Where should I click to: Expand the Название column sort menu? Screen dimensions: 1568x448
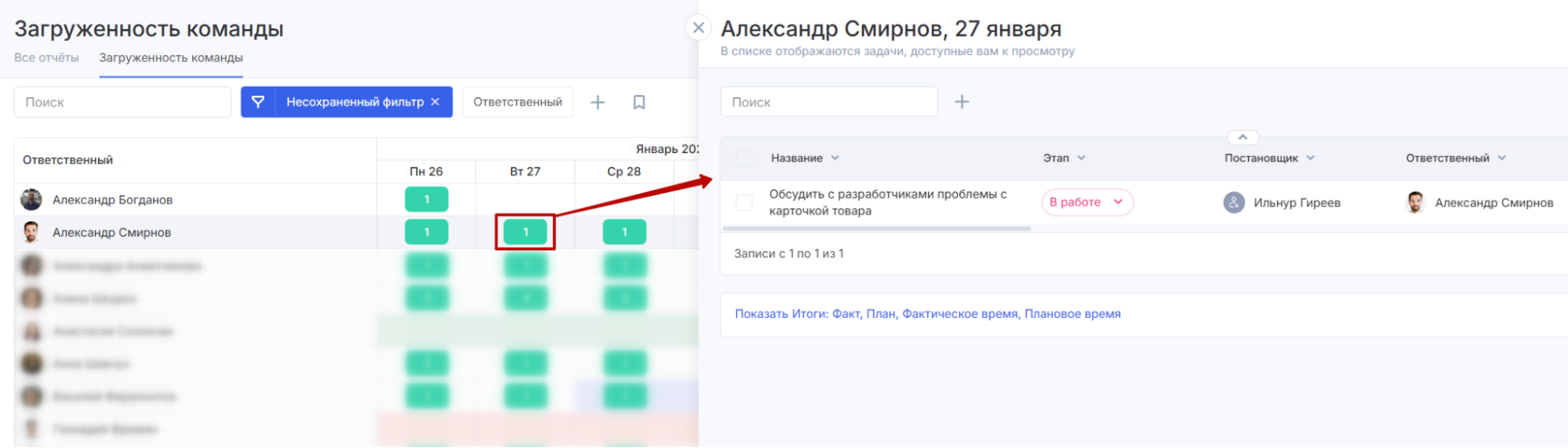tap(835, 158)
